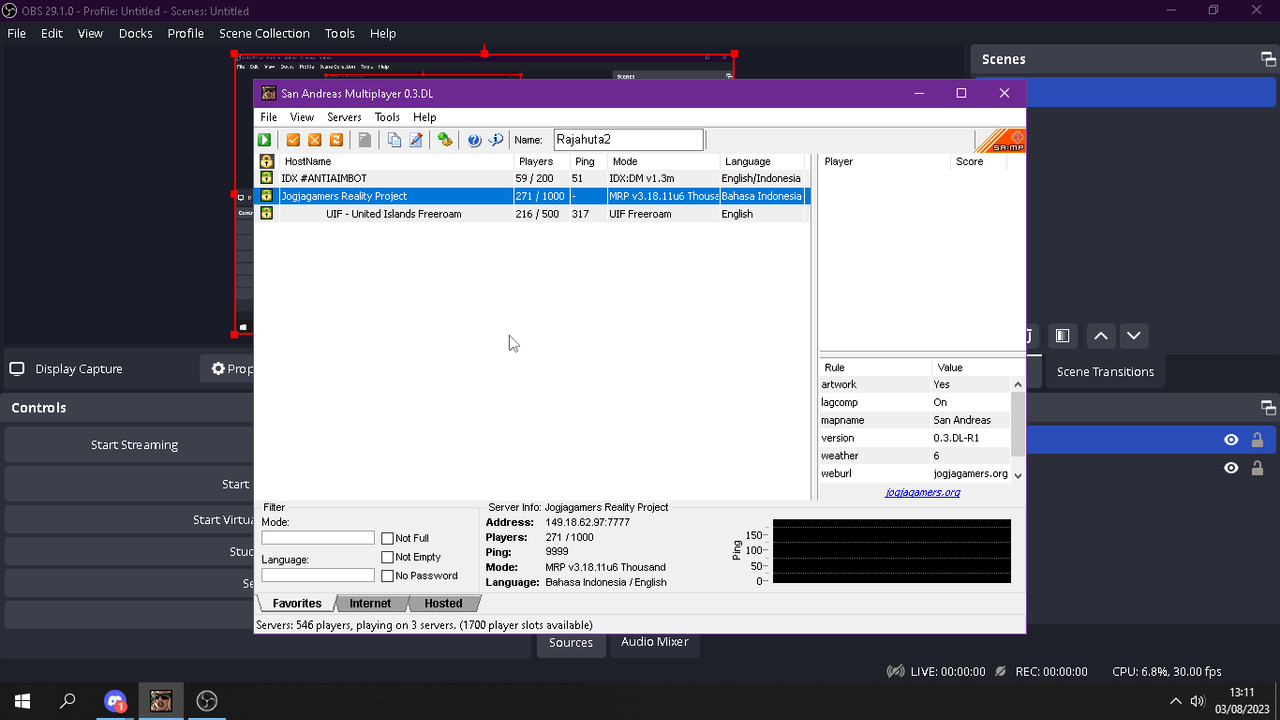This screenshot has width=1280, height=720.
Task: Open the Docks menu in OBS
Action: pyautogui.click(x=135, y=33)
